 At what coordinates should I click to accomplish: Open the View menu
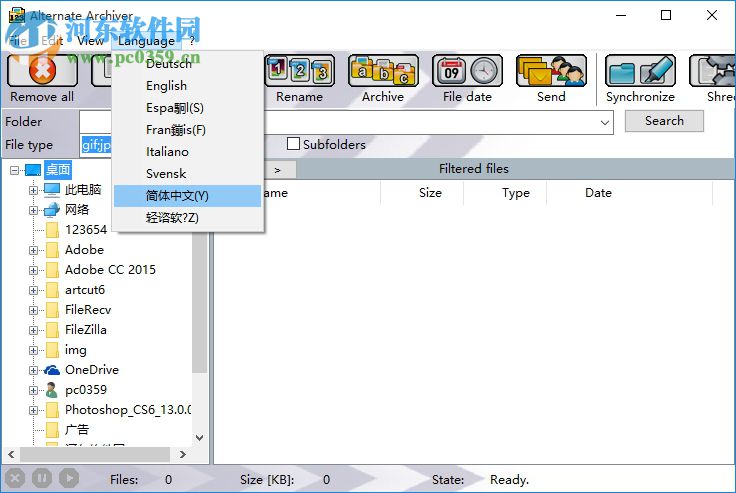click(x=90, y=41)
